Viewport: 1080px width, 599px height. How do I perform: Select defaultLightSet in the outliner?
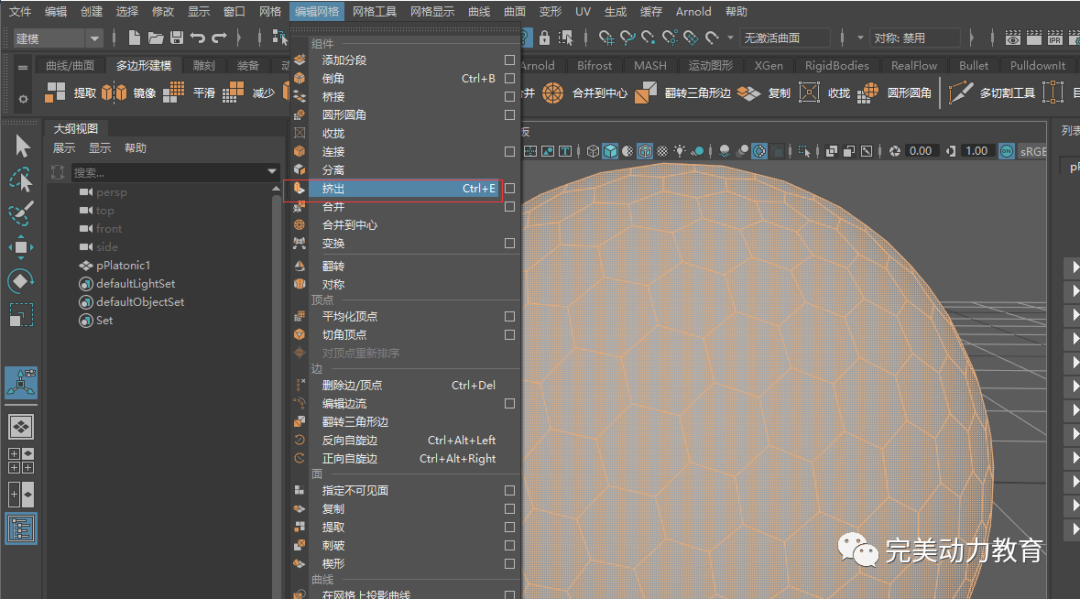coord(136,284)
